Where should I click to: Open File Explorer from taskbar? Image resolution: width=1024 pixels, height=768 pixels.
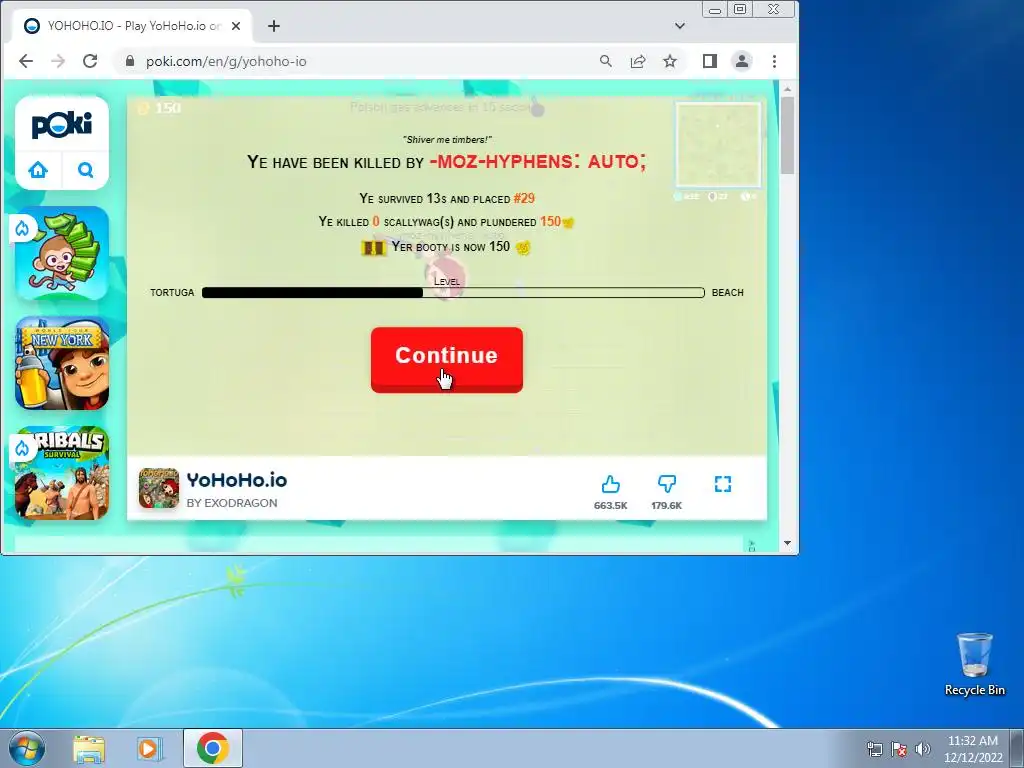[x=89, y=749]
